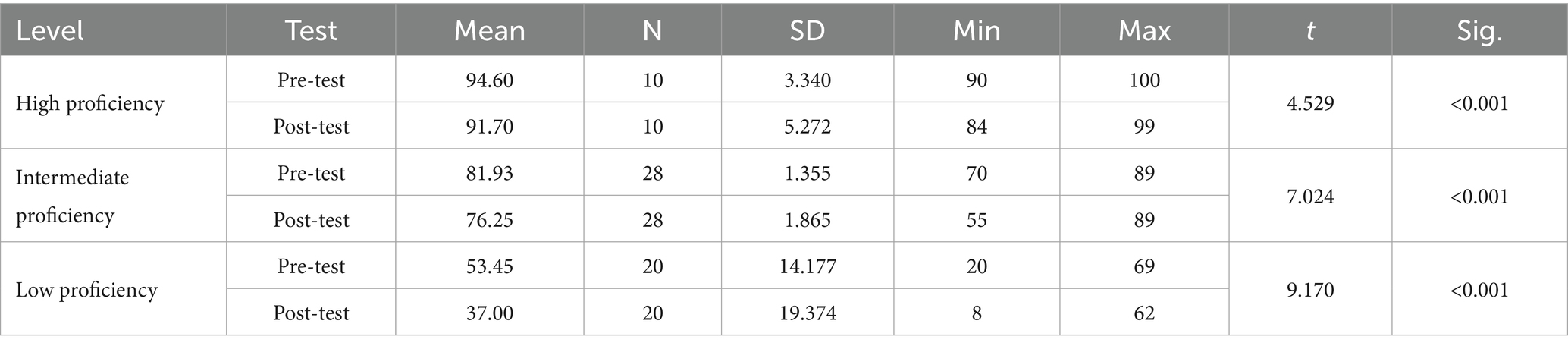Click the Min column header
Viewport: 1568px width, 349px height.
(977, 30)
